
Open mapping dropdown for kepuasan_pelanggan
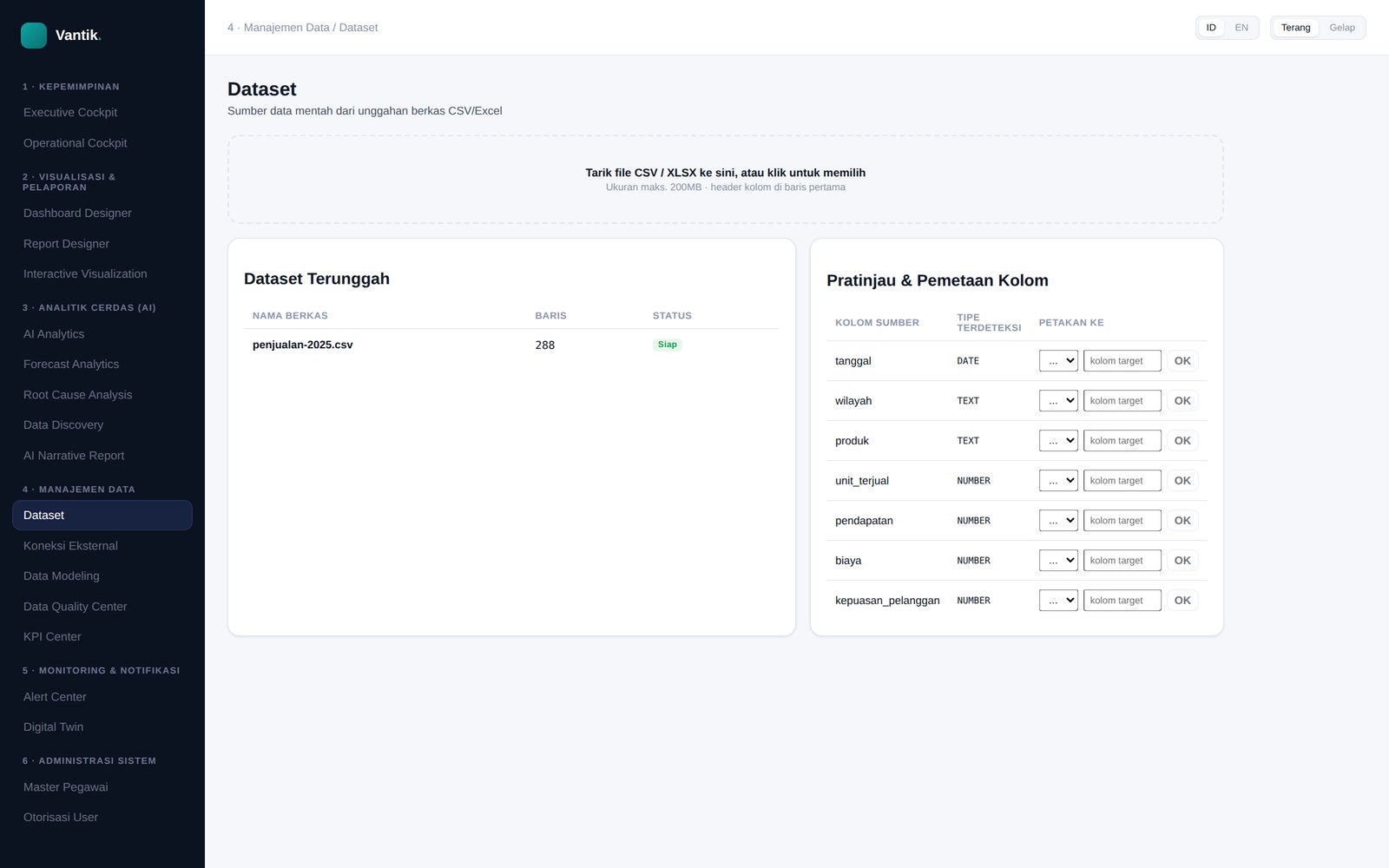click(1058, 601)
